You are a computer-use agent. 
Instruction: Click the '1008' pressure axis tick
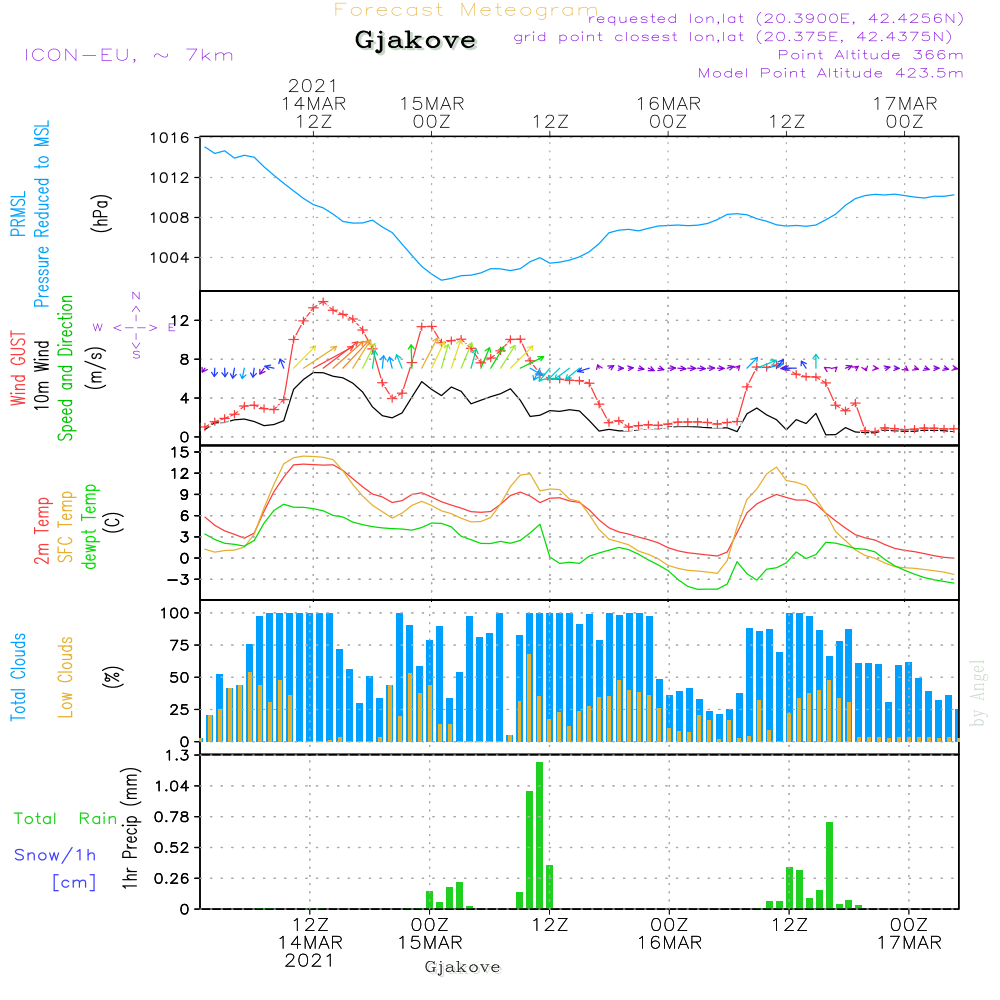coord(170,218)
